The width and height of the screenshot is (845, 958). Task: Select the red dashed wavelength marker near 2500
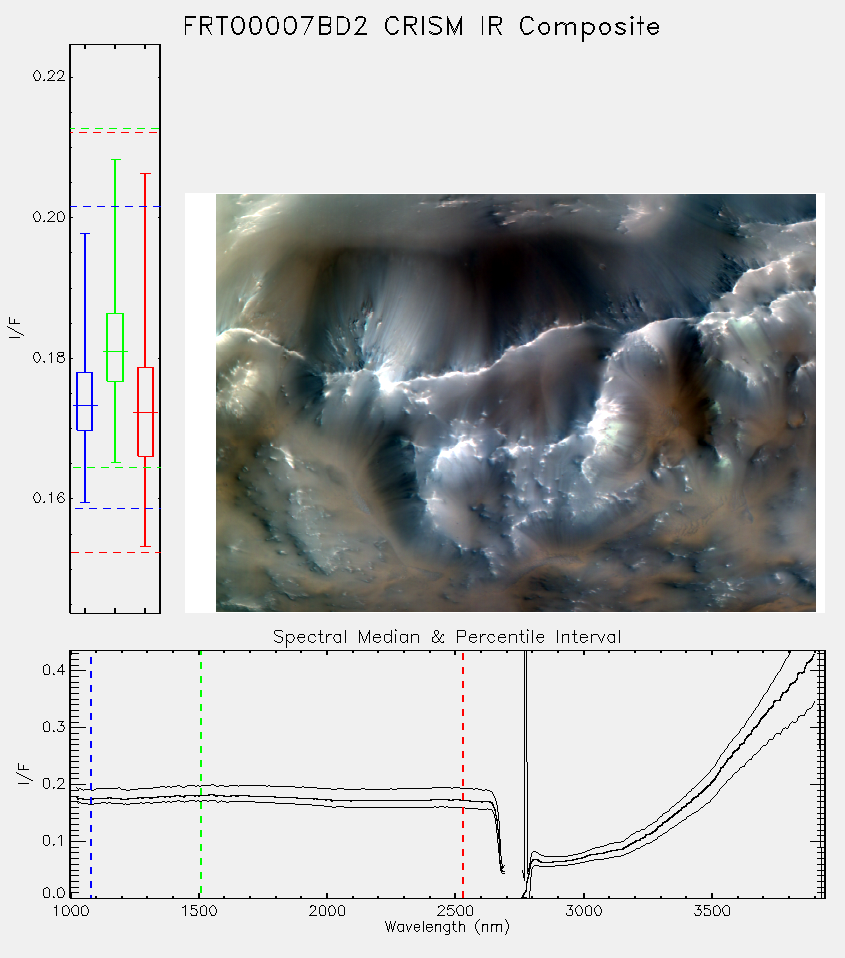tap(463, 774)
